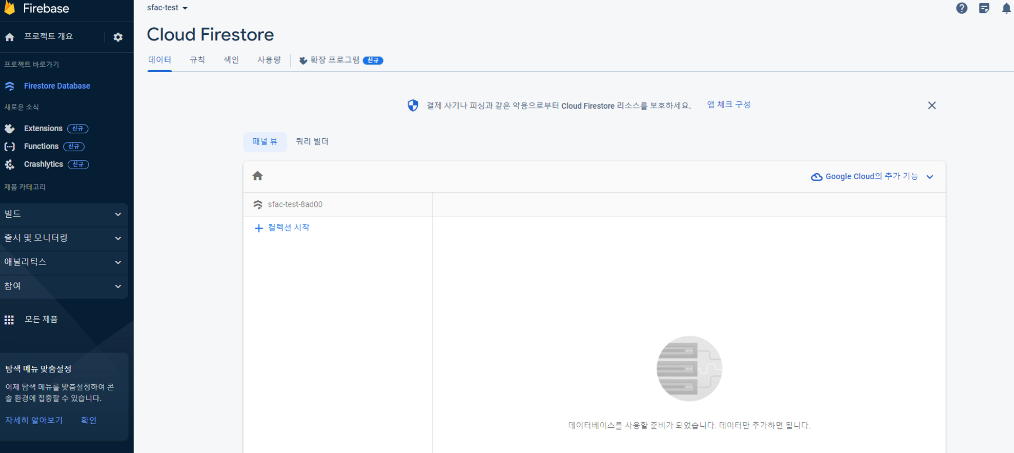Click the App Check shield icon
The image size is (1014, 453).
coord(413,105)
